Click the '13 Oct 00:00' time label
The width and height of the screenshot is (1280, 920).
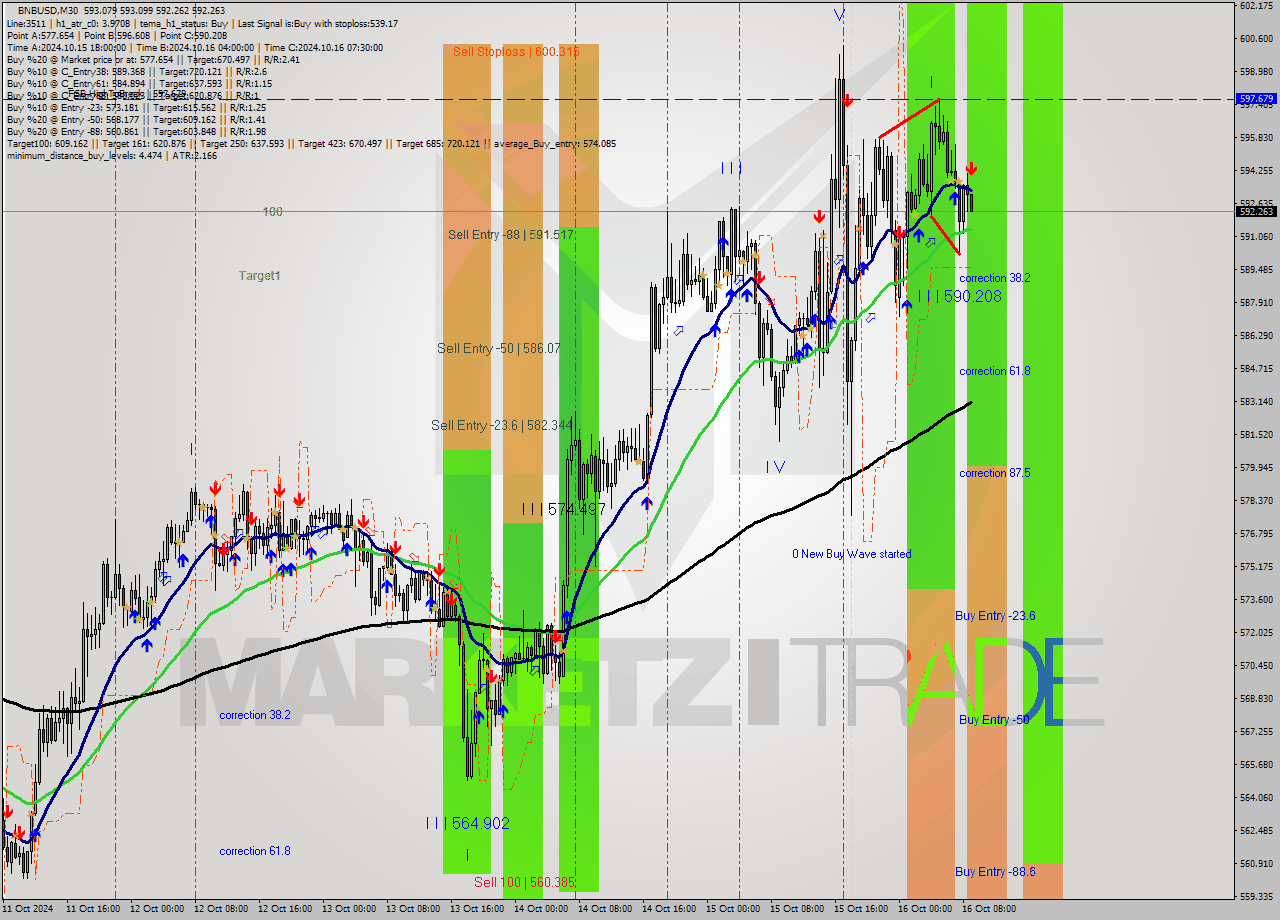pyautogui.click(x=349, y=909)
